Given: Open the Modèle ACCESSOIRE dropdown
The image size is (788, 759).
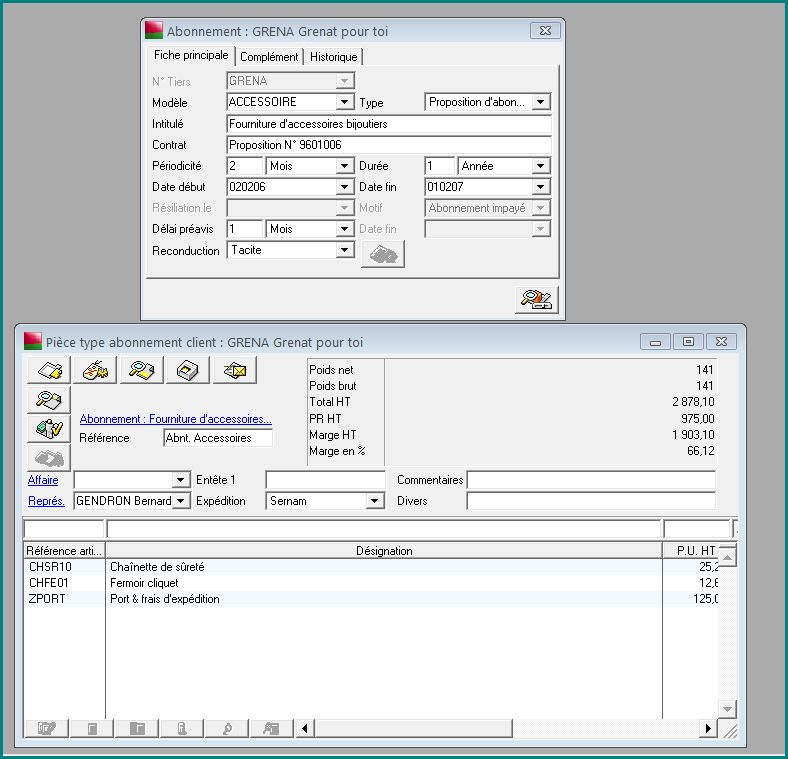Looking at the screenshot, I should click(344, 102).
